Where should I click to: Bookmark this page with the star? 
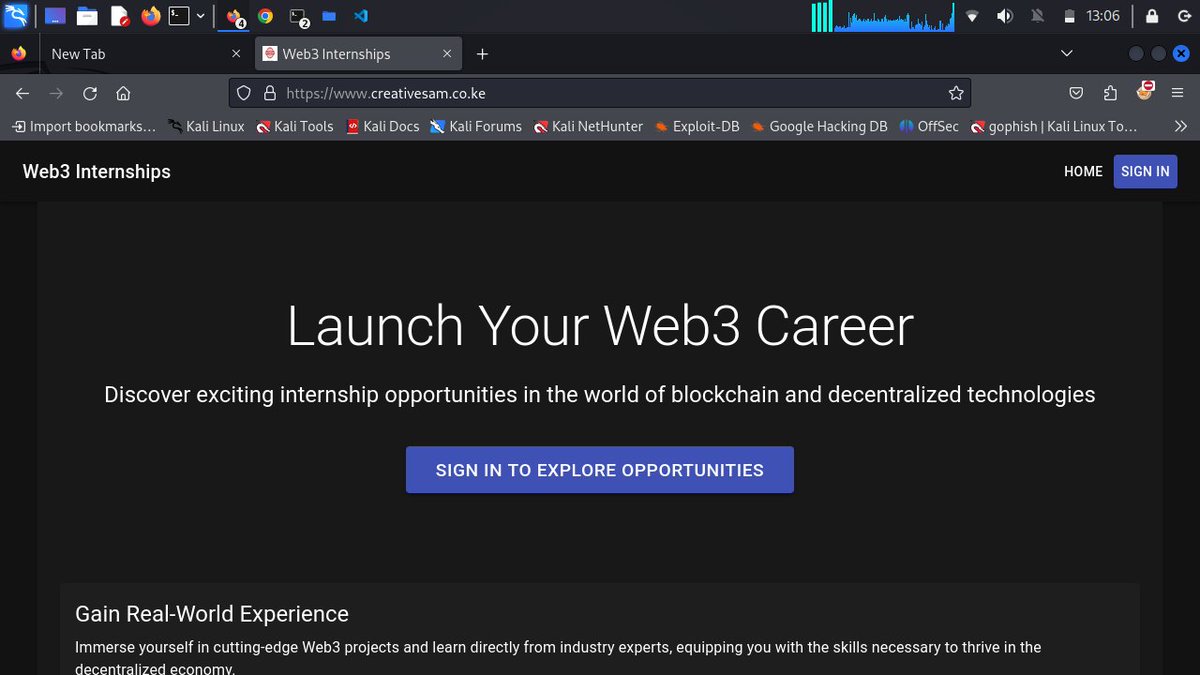click(956, 93)
